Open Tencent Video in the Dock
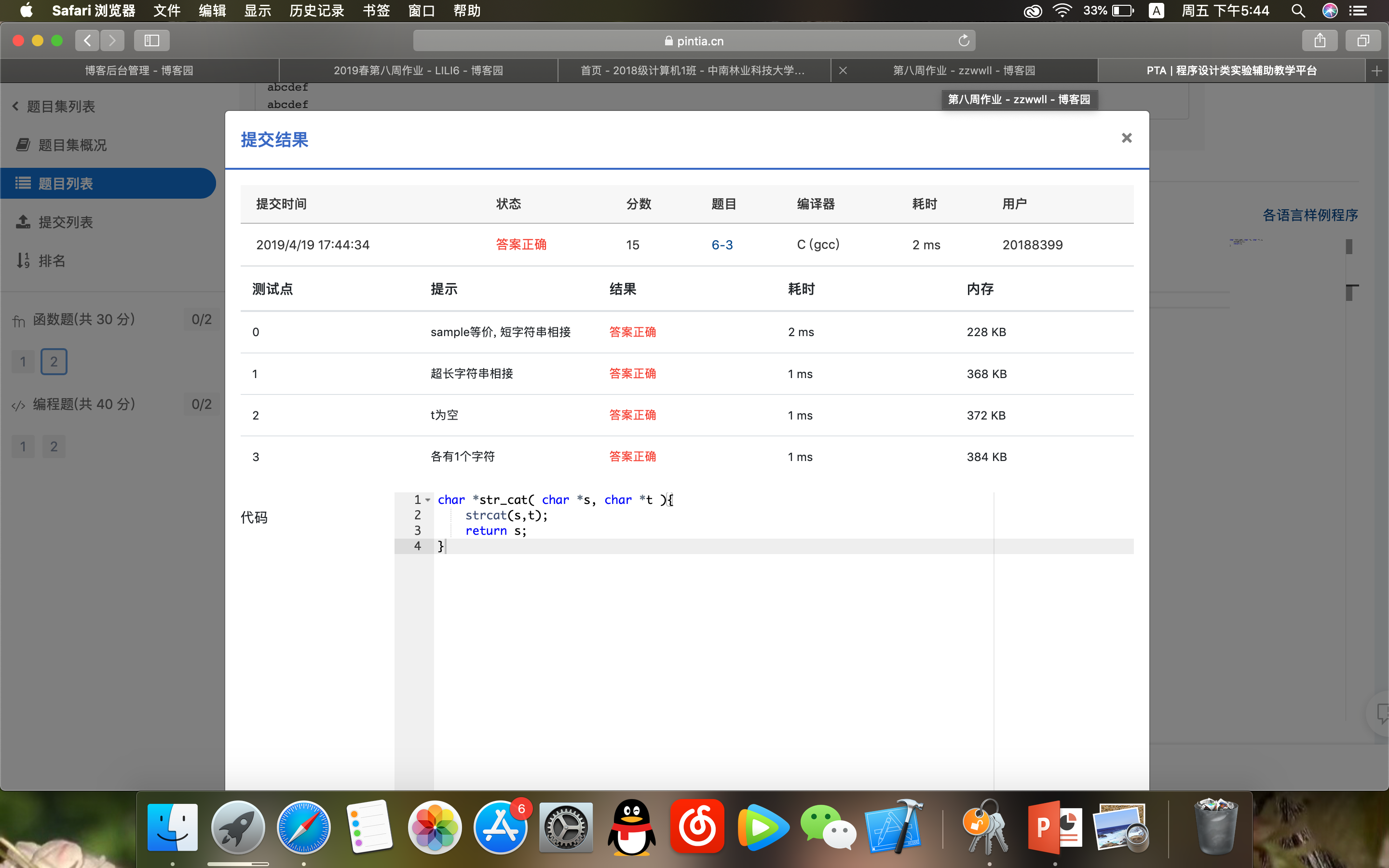1389x868 pixels. pos(763,827)
